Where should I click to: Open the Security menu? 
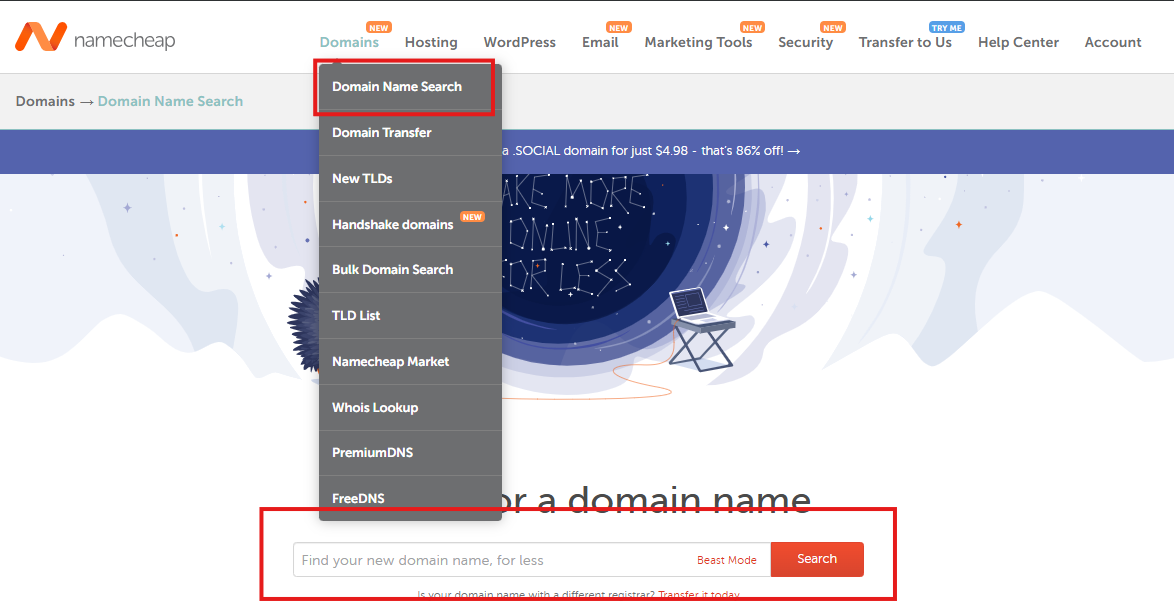point(805,43)
